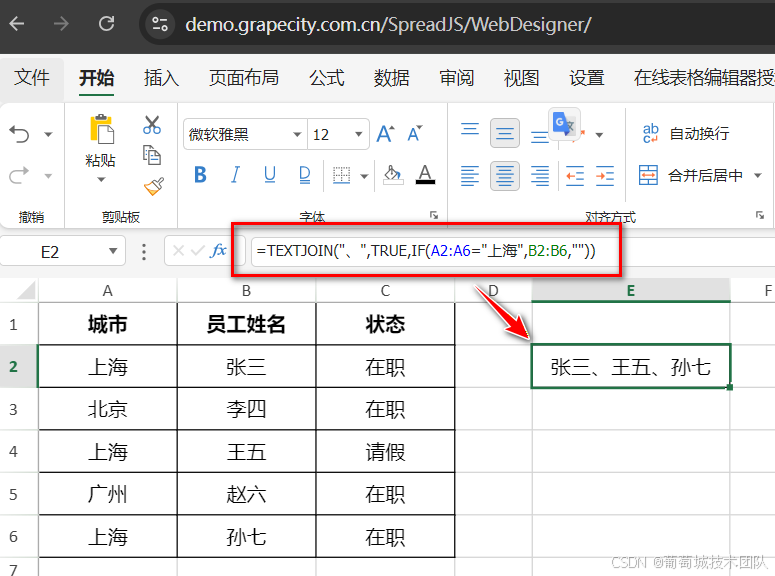Select row 4 header
This screenshot has width=775, height=576.
click(13, 451)
